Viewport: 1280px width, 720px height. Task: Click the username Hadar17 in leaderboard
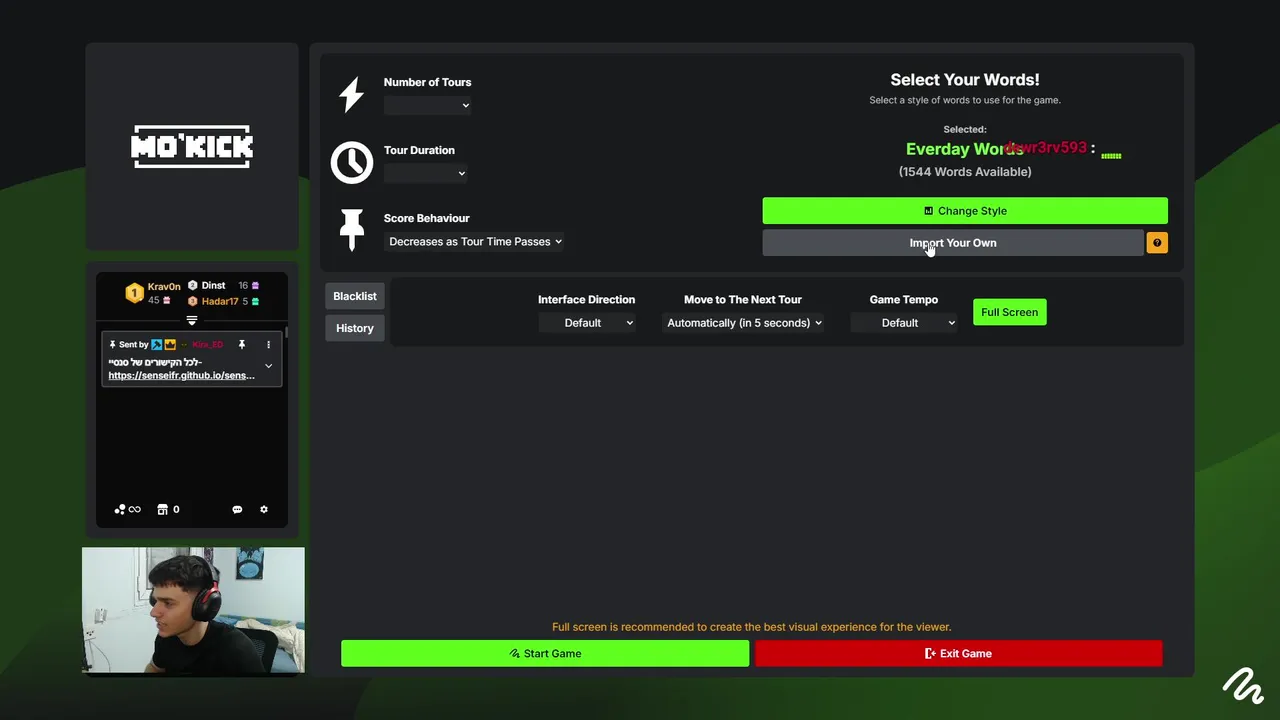point(220,301)
